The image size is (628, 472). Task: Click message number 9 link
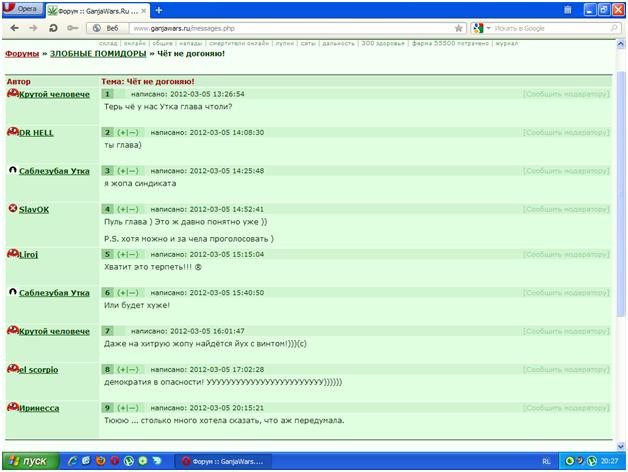click(x=107, y=408)
